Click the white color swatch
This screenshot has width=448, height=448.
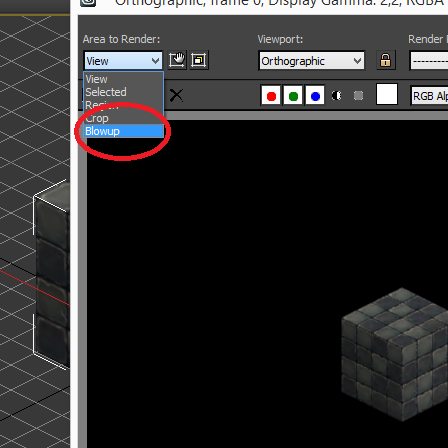[387, 94]
